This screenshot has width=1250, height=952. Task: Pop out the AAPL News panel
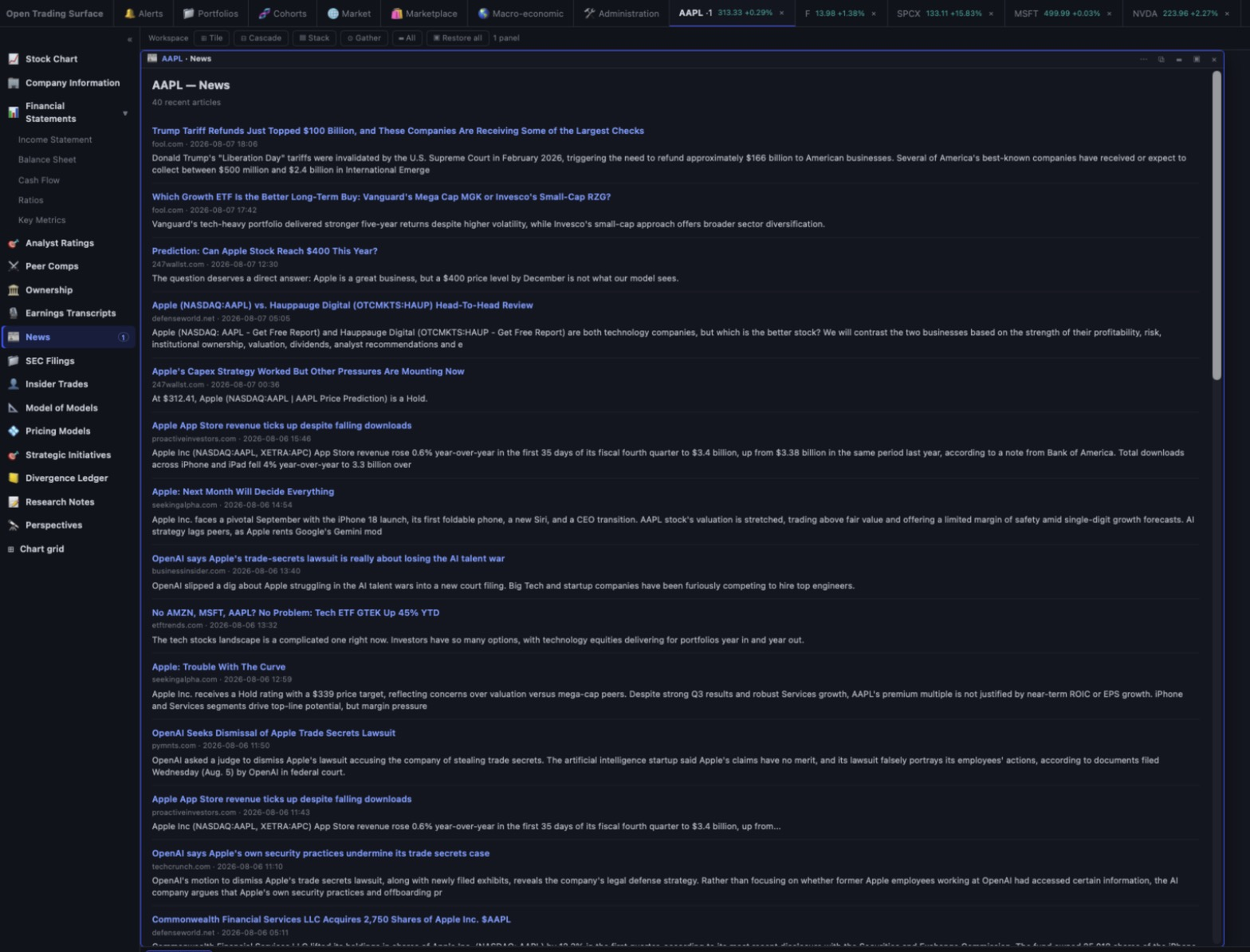pos(1161,59)
